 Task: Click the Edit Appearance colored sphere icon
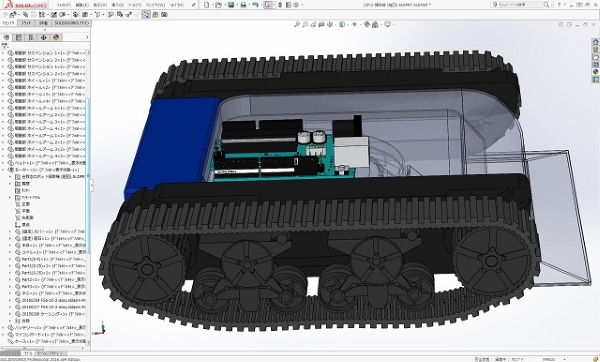(x=367, y=24)
